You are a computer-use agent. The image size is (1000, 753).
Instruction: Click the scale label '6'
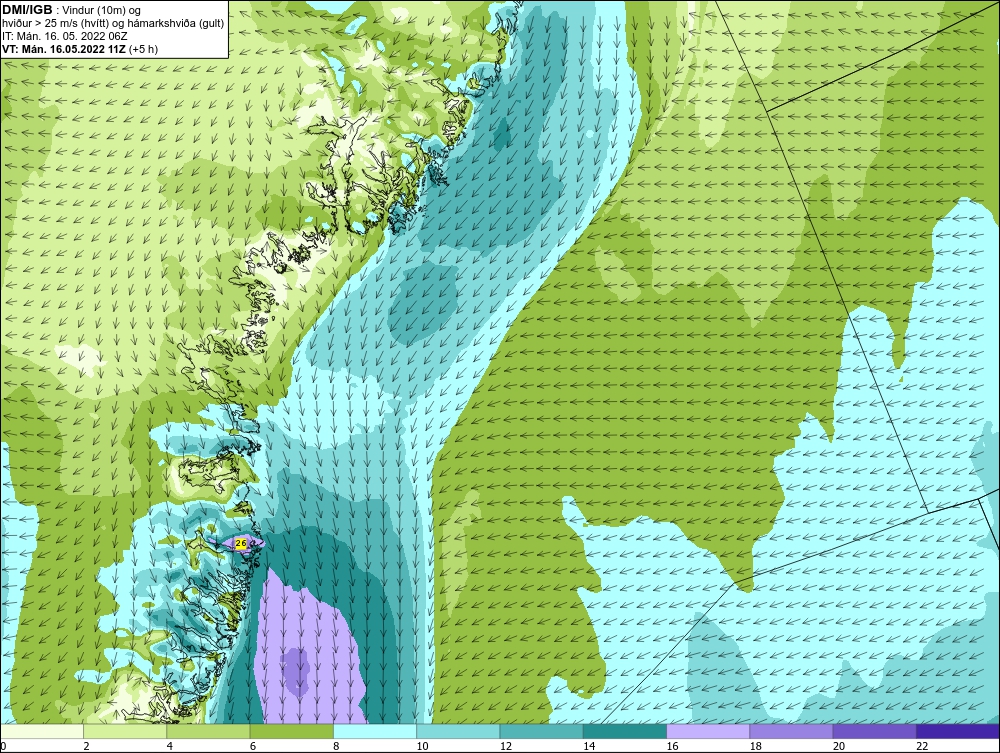[253, 747]
